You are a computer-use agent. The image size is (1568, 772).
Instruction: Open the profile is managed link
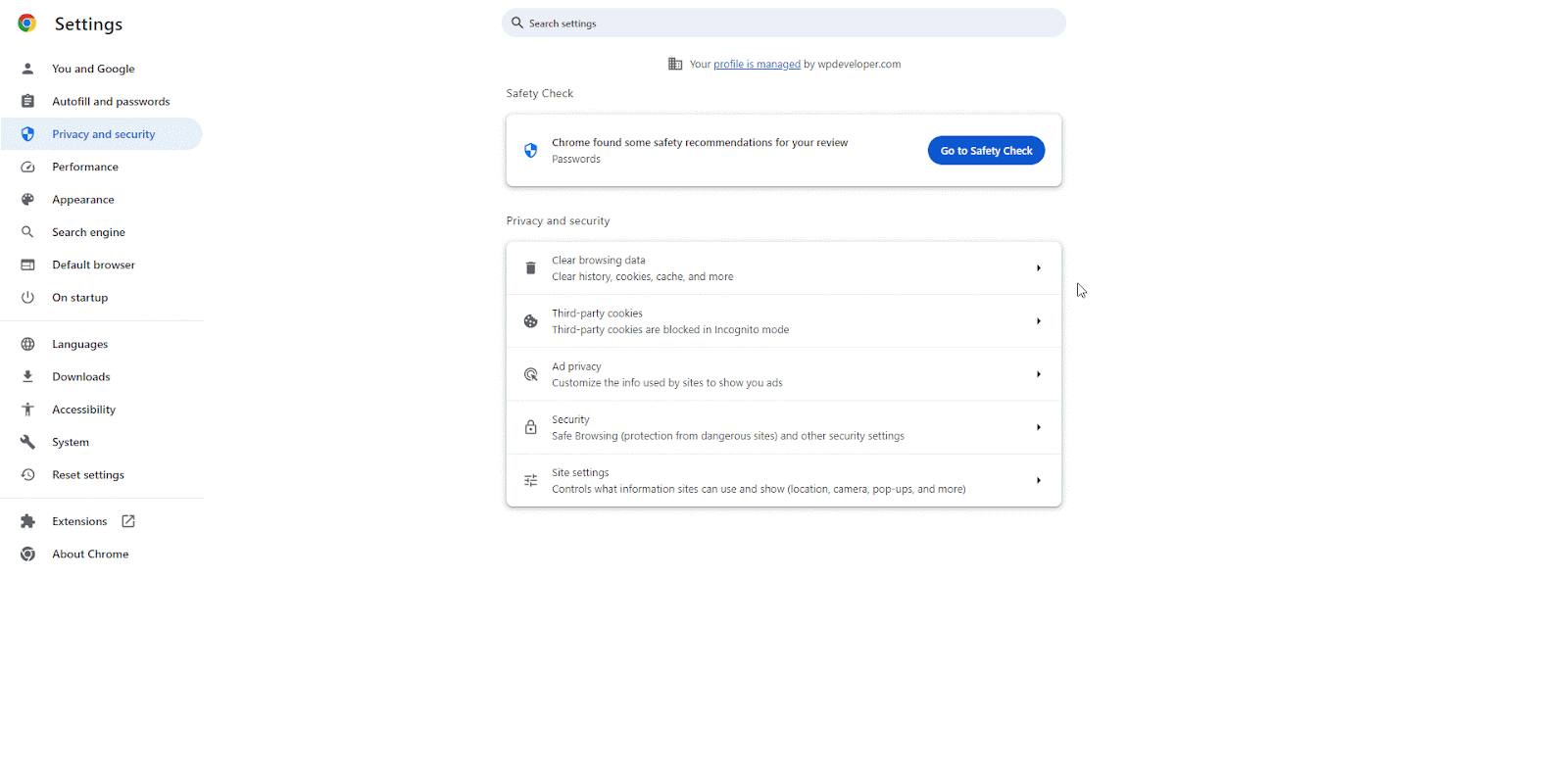pos(757,64)
